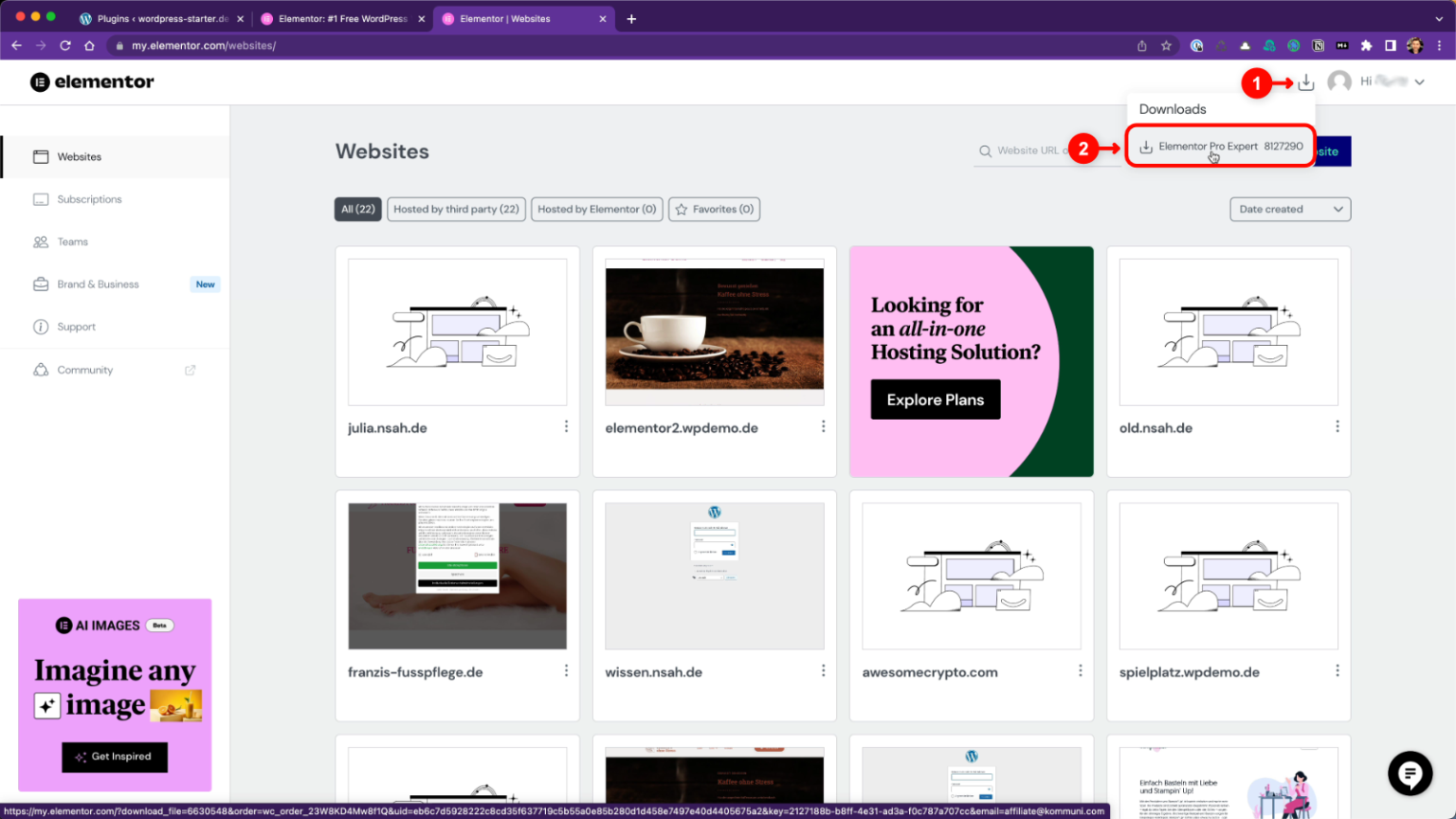1456x819 pixels.
Task: Click the downloads icon in the header
Action: (x=1306, y=82)
